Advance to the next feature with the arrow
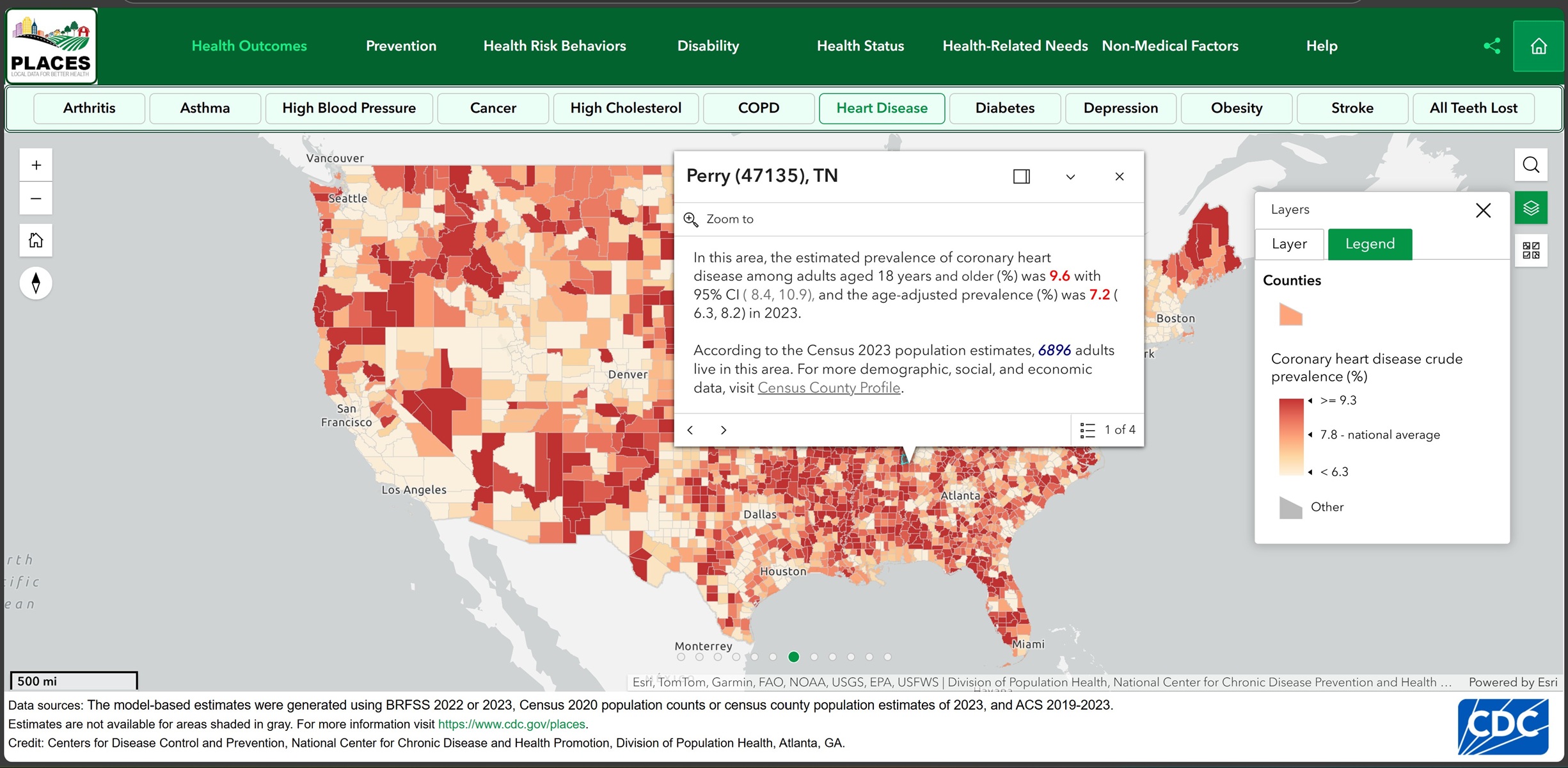Screen dimensions: 1568x768 coord(724,429)
